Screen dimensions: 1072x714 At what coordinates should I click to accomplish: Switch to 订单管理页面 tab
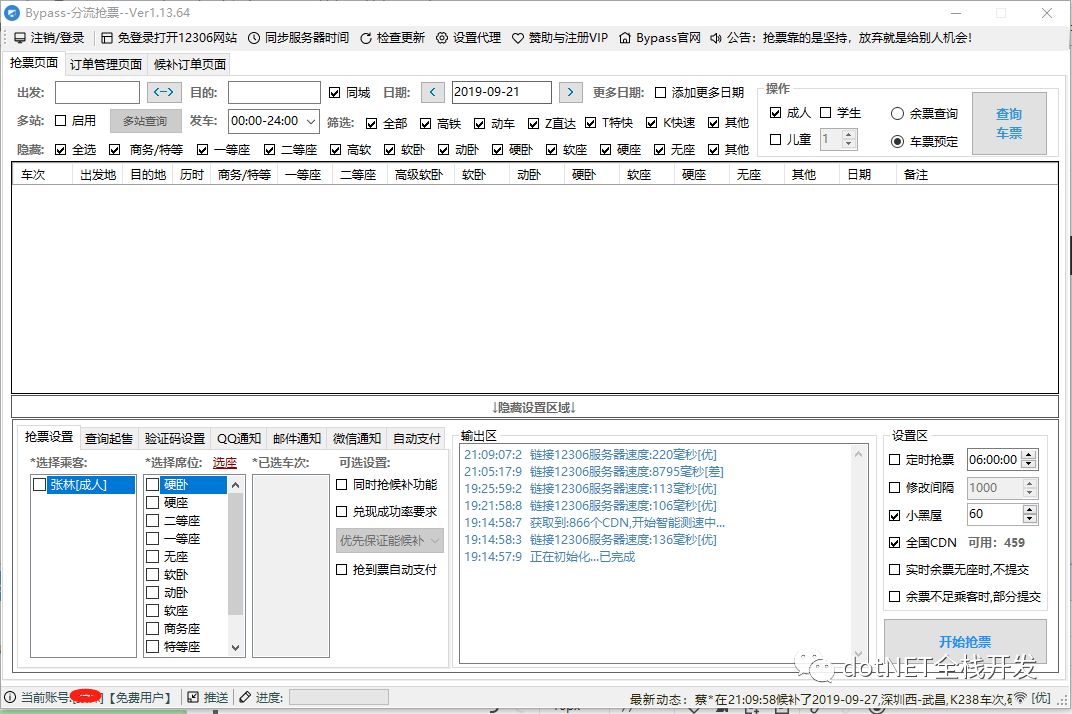coord(106,64)
